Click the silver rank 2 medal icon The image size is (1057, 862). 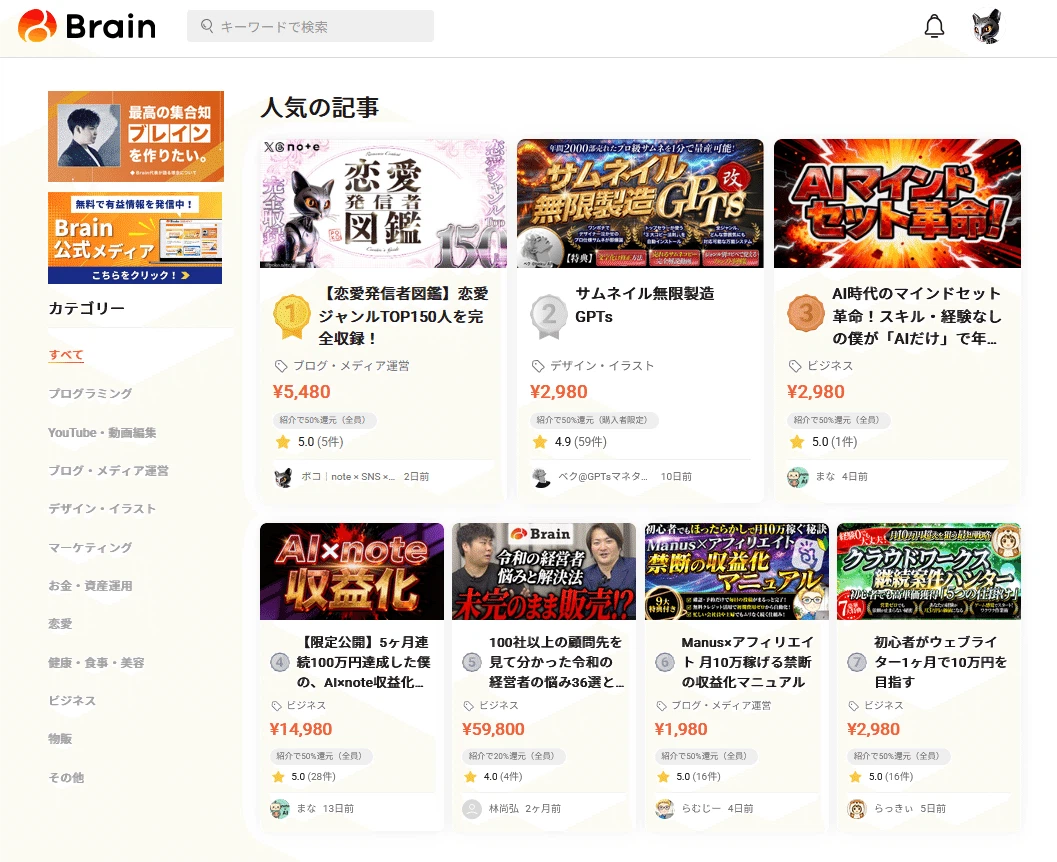(x=548, y=314)
